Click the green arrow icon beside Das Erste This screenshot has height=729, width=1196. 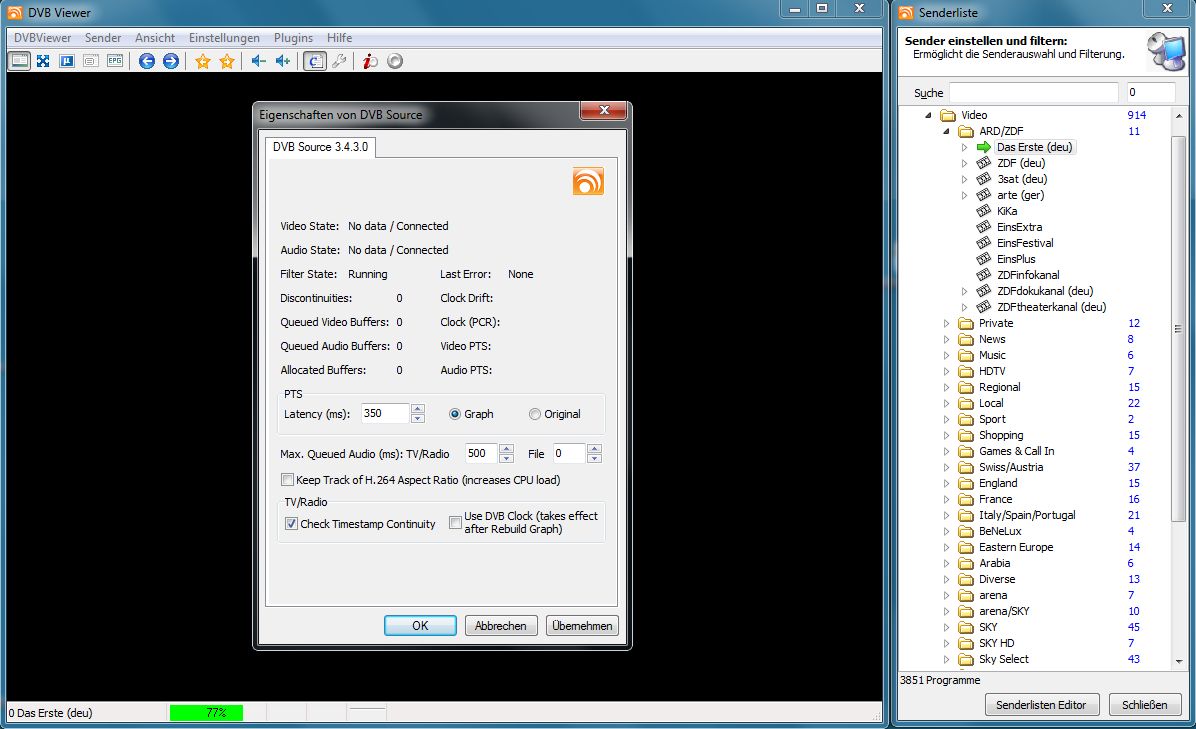pyautogui.click(x=984, y=147)
